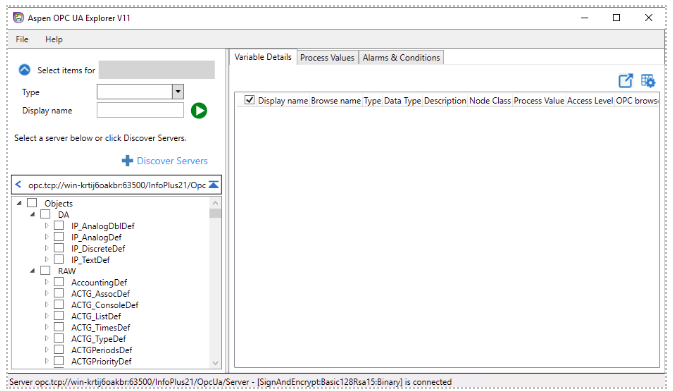Click the Data Type column header

(402, 100)
